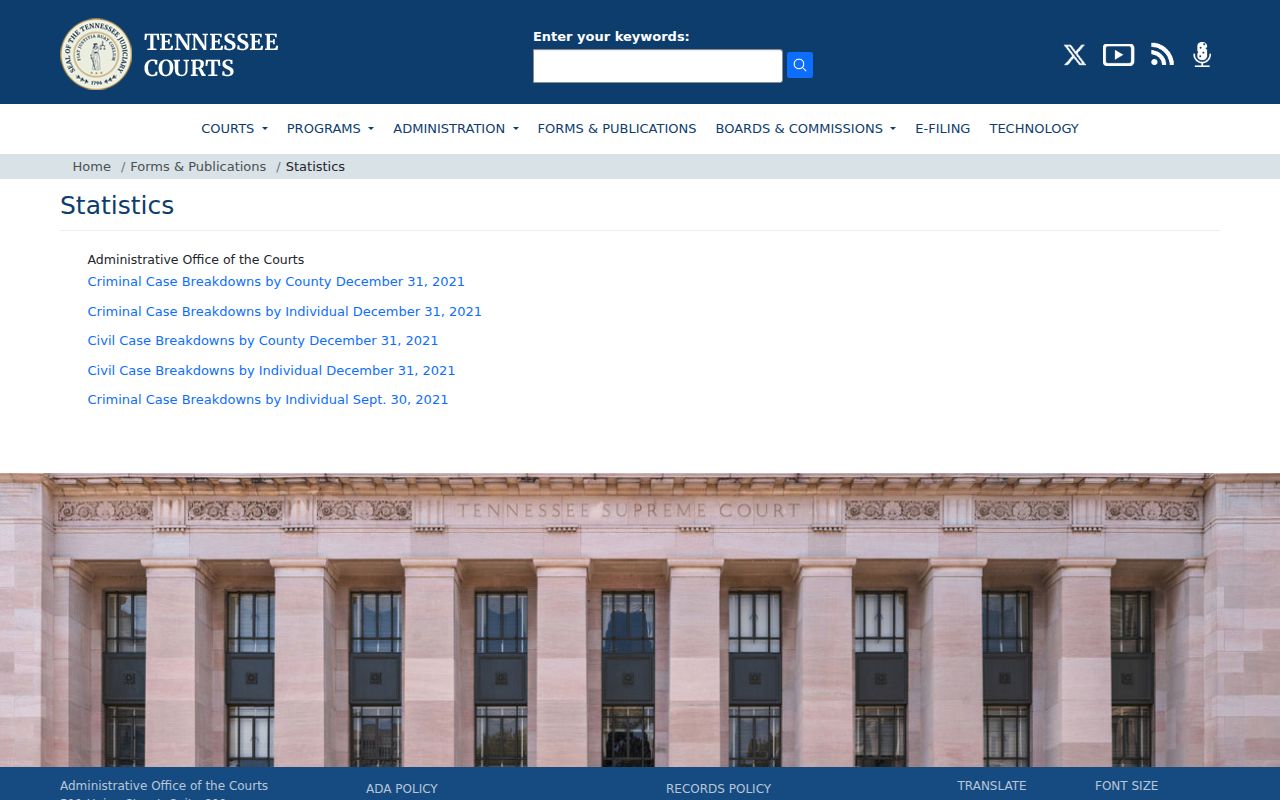Expand the Administration dropdown menu
Image resolution: width=1280 pixels, height=800 pixels.
pos(456,128)
